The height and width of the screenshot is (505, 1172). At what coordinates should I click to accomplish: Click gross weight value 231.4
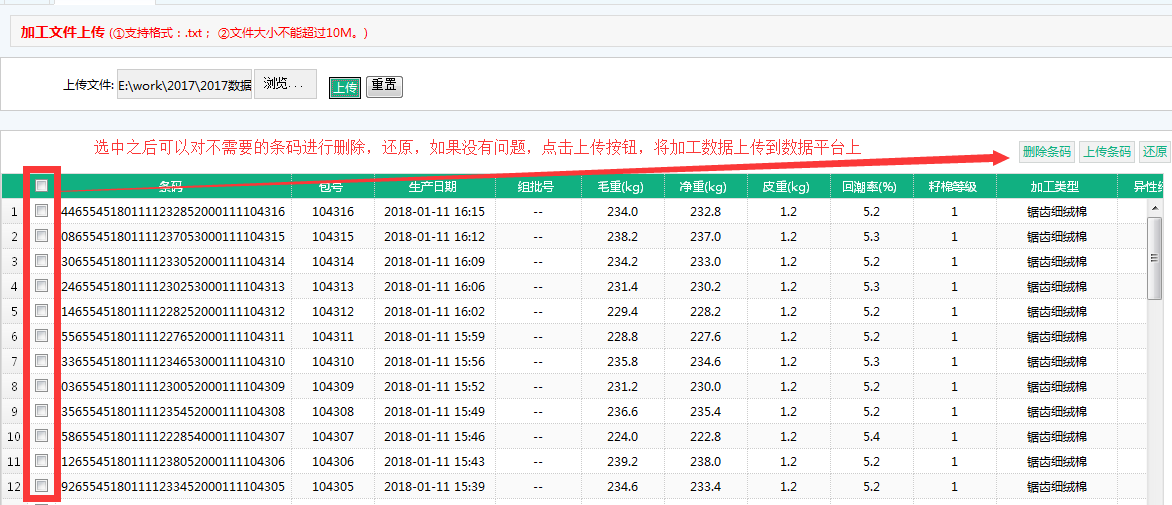pos(623,287)
